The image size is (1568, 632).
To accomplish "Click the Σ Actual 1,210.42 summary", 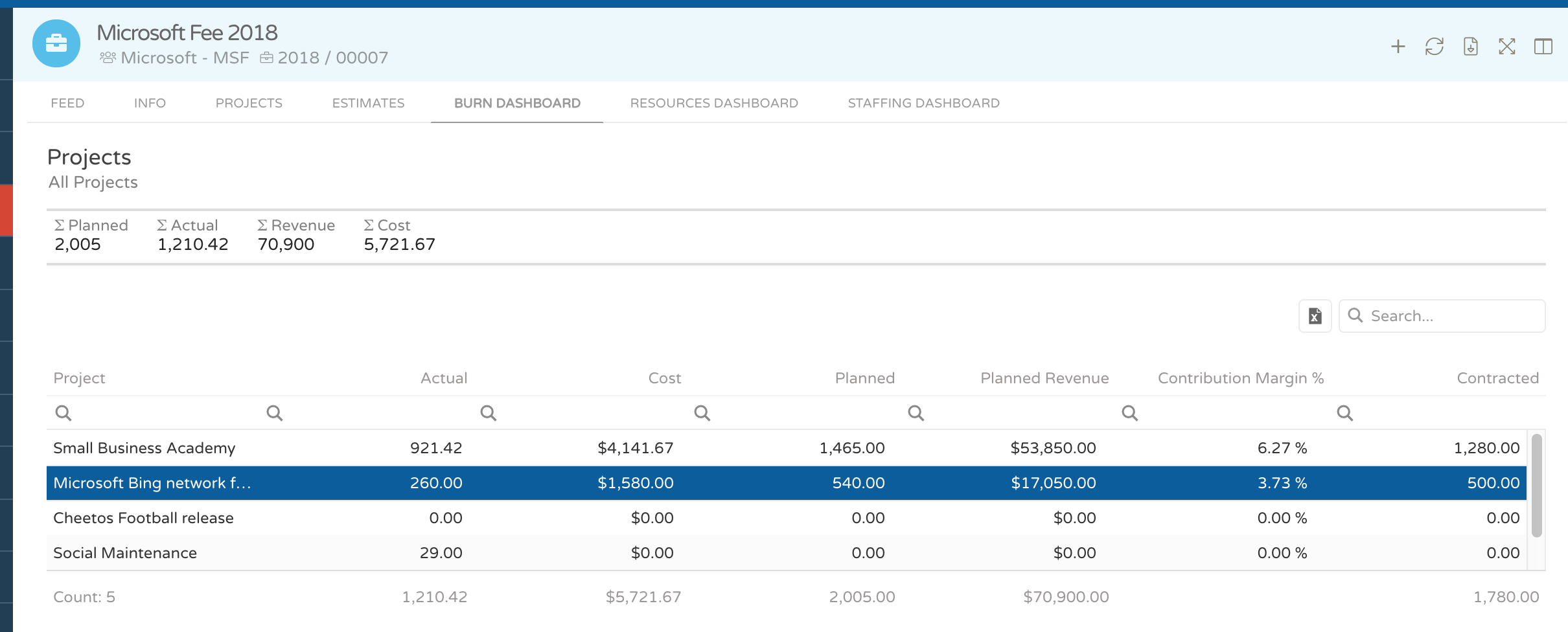I will 192,235.
